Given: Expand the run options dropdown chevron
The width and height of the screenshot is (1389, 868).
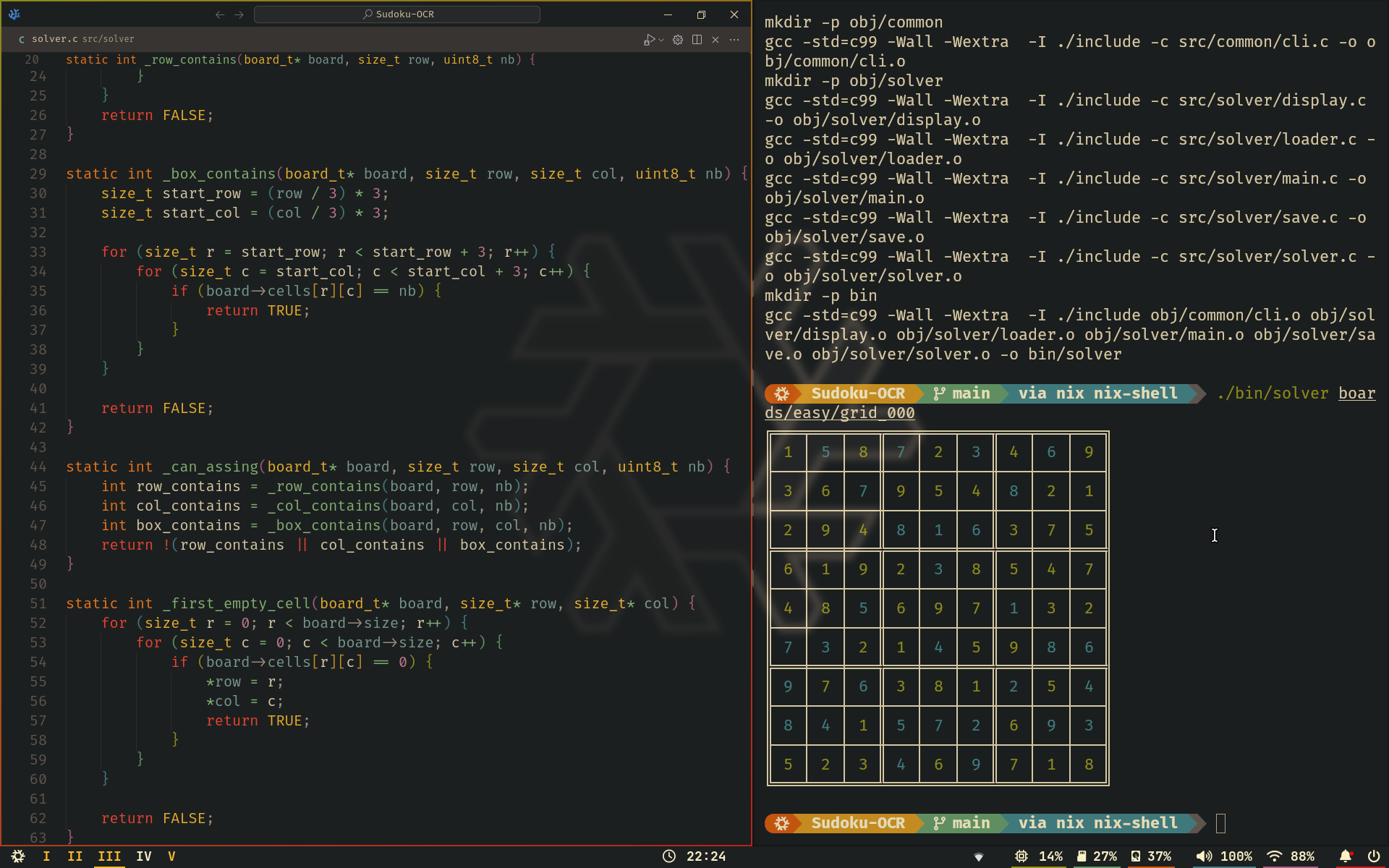Looking at the screenshot, I should [x=661, y=40].
